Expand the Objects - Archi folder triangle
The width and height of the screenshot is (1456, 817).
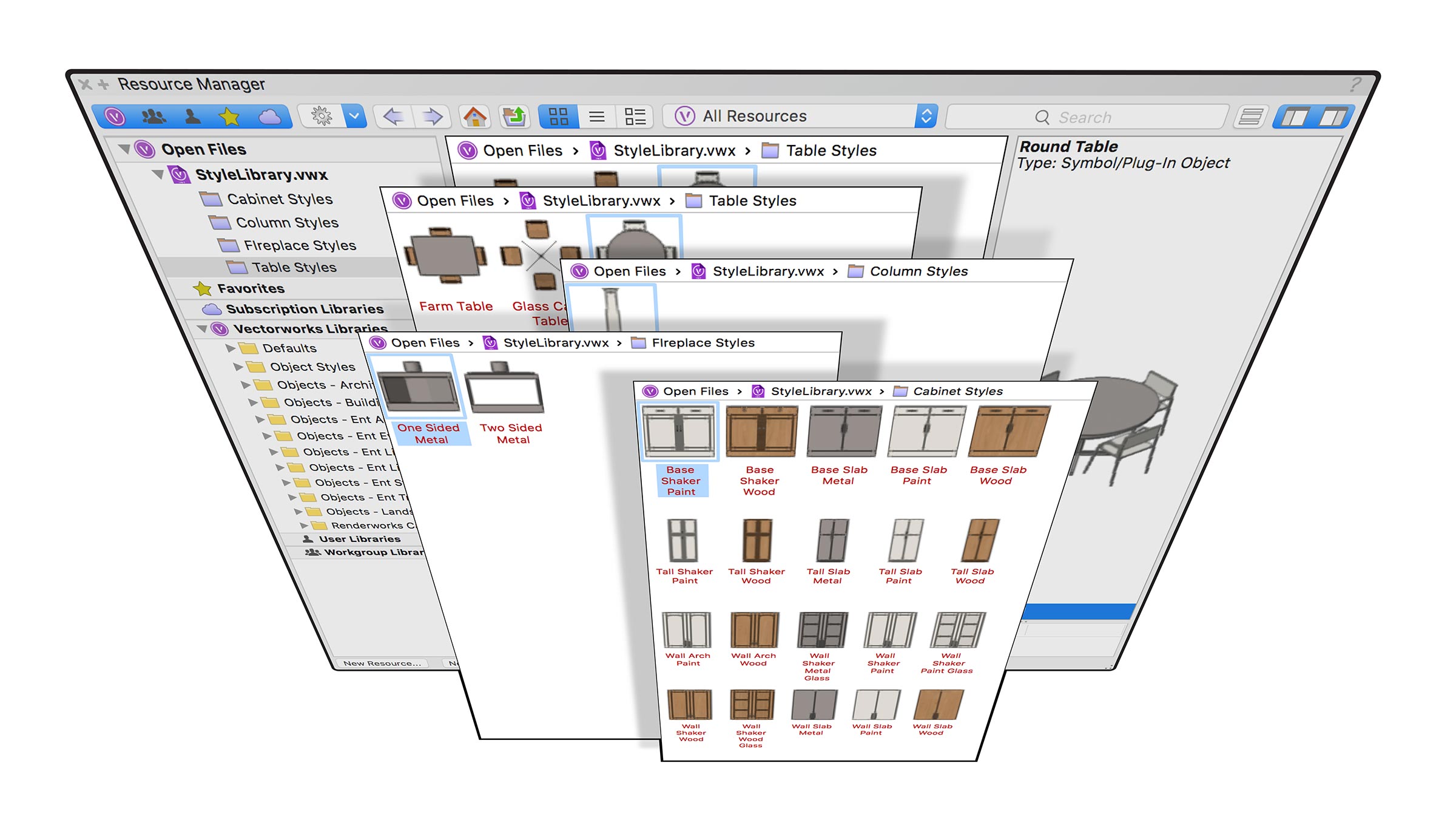point(246,385)
